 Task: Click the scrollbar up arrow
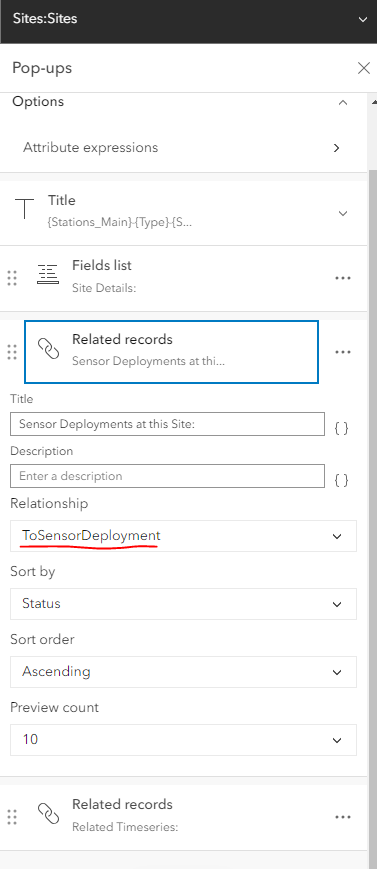[373, 101]
